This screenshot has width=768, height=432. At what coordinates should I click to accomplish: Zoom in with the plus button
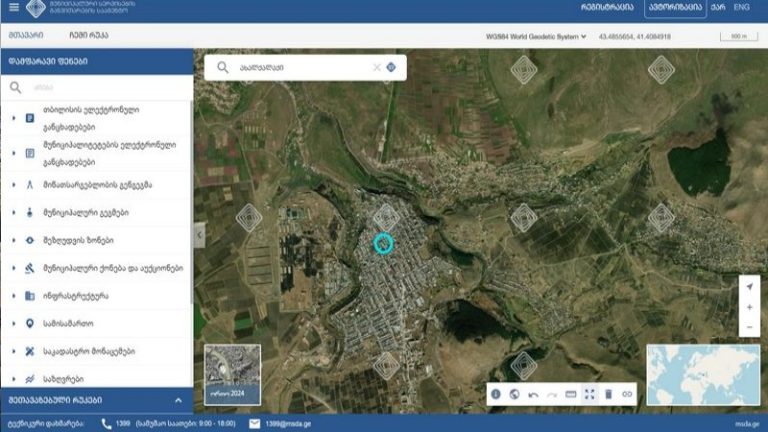click(x=749, y=307)
